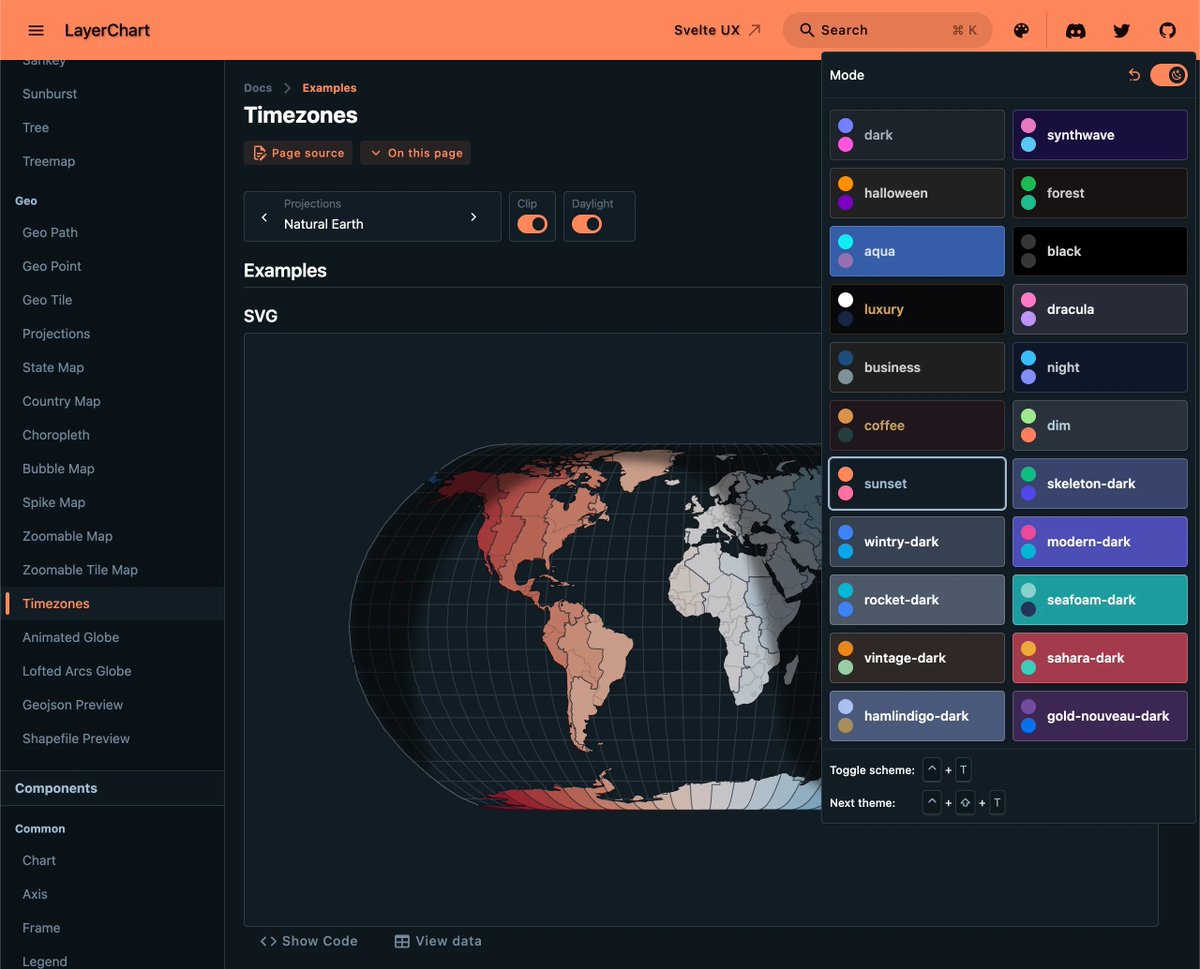Click the Examples breadcrumb
The image size is (1200, 969).
[x=329, y=88]
